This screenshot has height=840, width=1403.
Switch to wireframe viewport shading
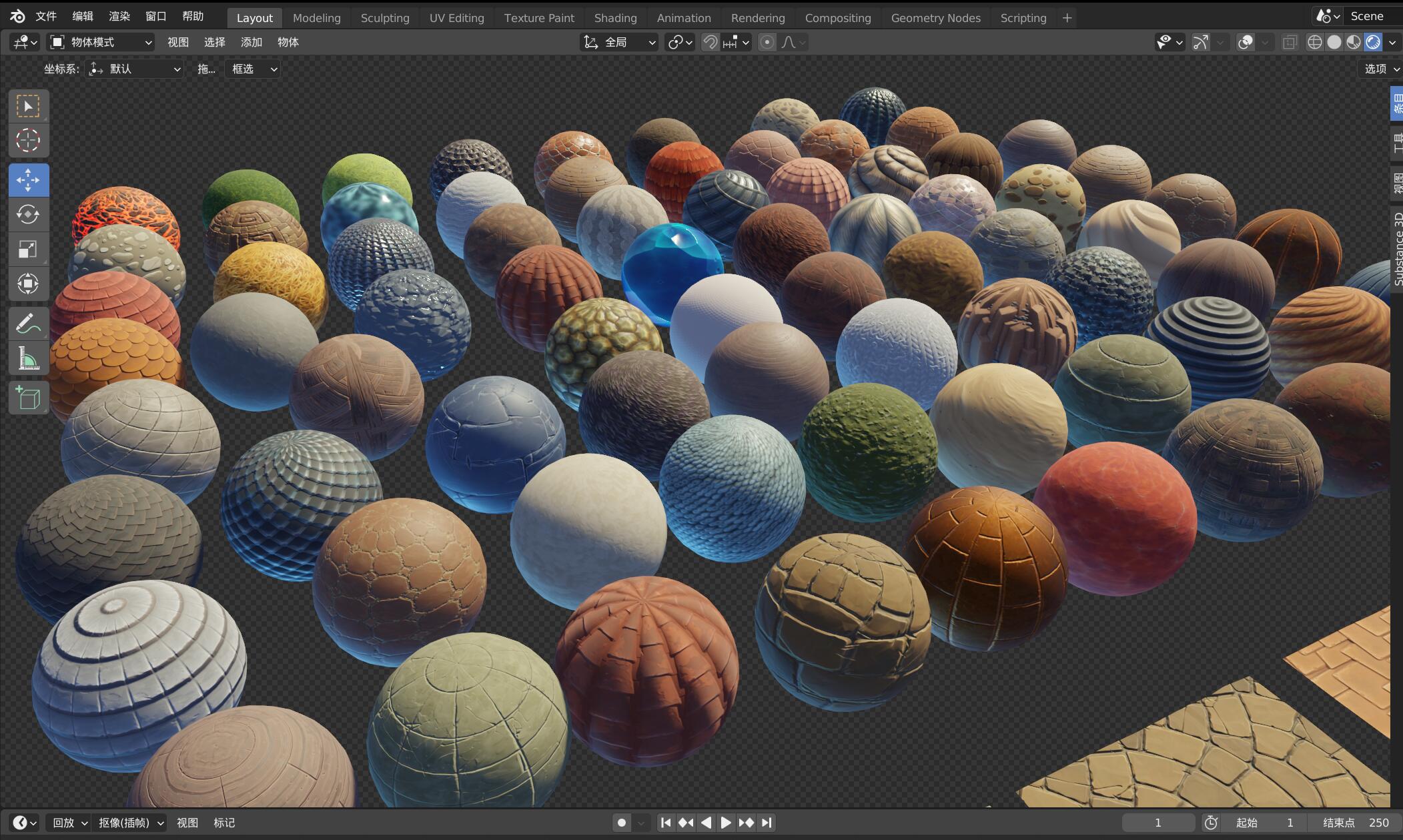click(1314, 42)
